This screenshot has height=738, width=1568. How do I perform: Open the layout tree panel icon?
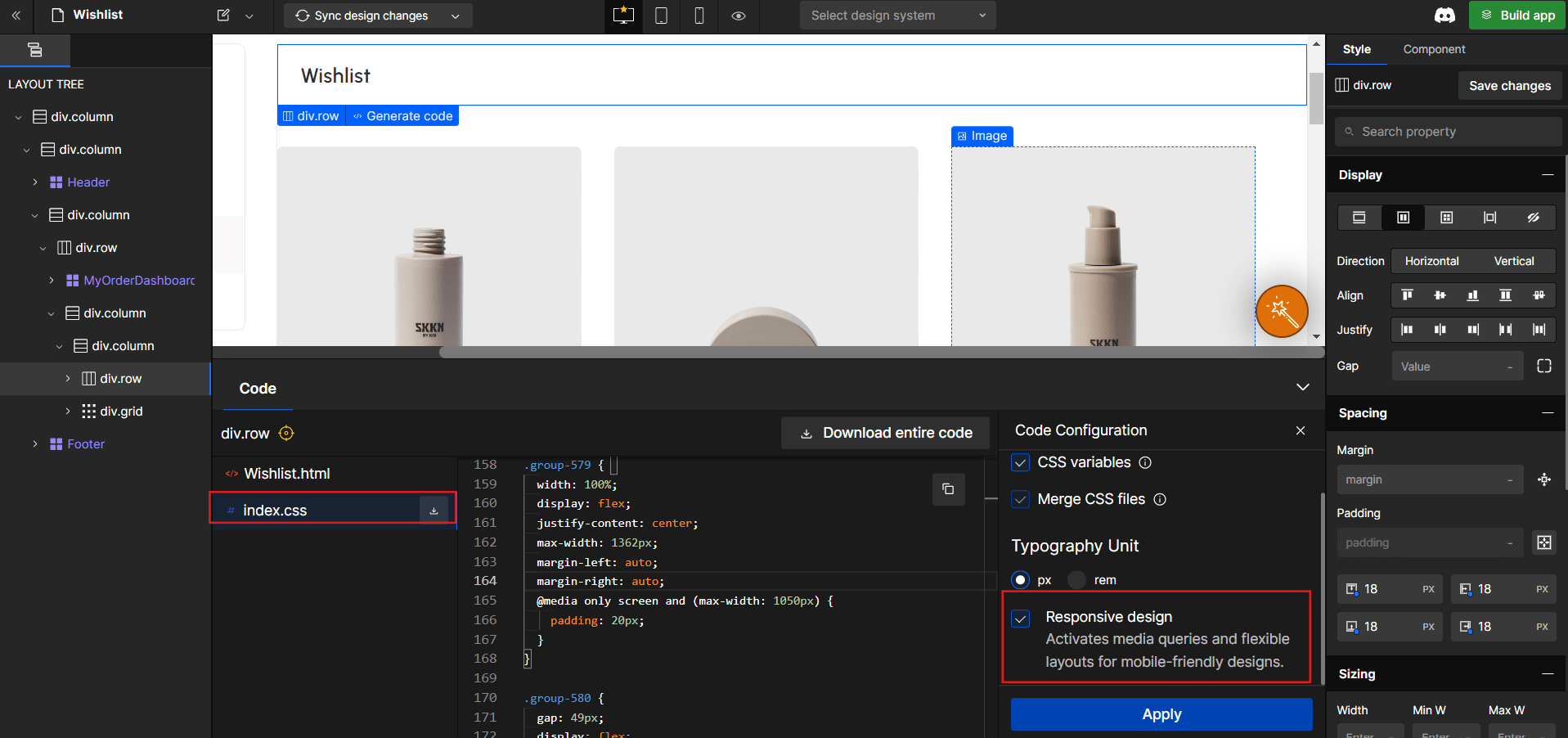coord(35,50)
